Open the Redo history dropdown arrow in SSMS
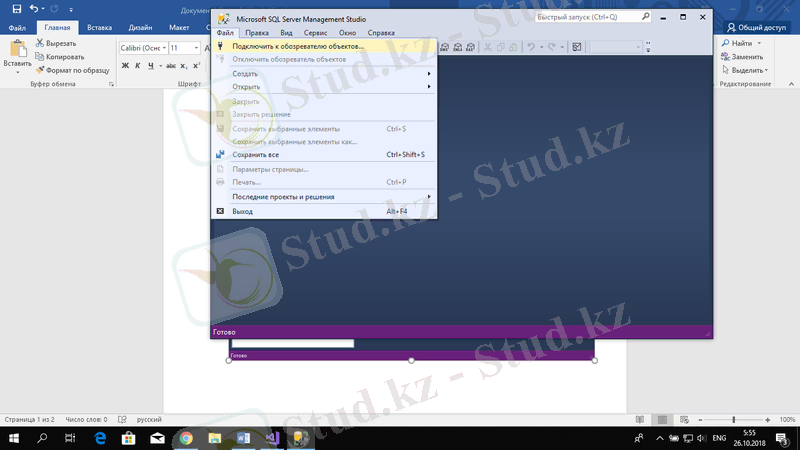This screenshot has height=450, width=800. 562,47
